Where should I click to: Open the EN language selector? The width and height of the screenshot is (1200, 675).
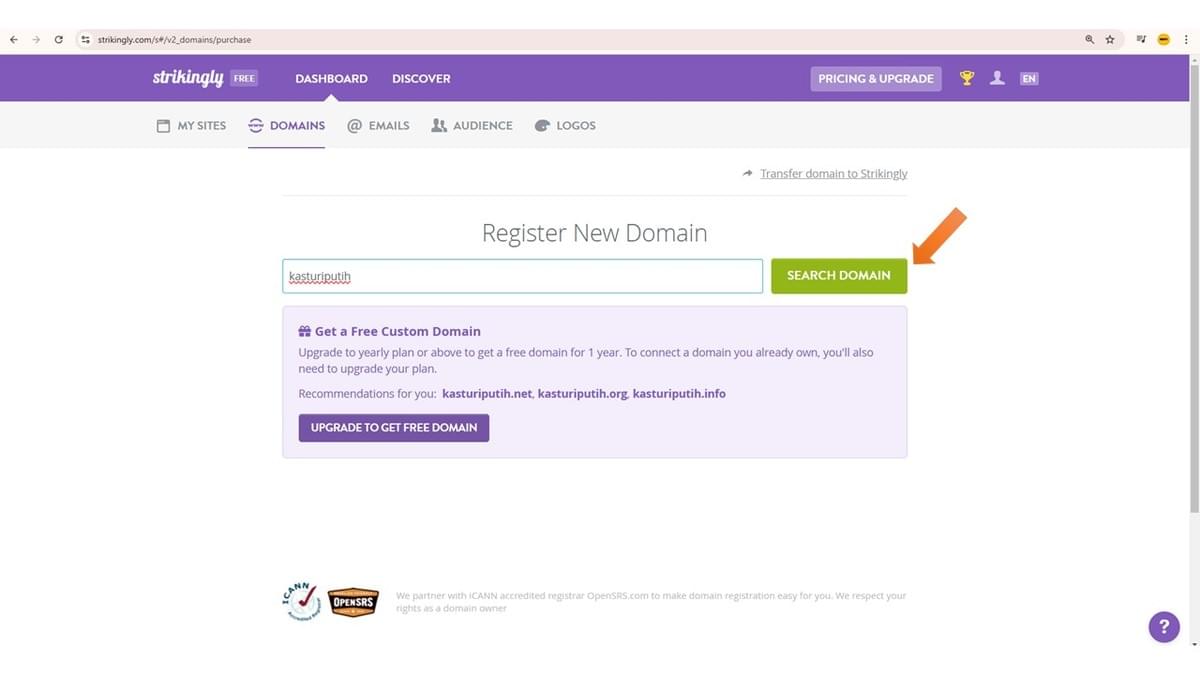1029,78
